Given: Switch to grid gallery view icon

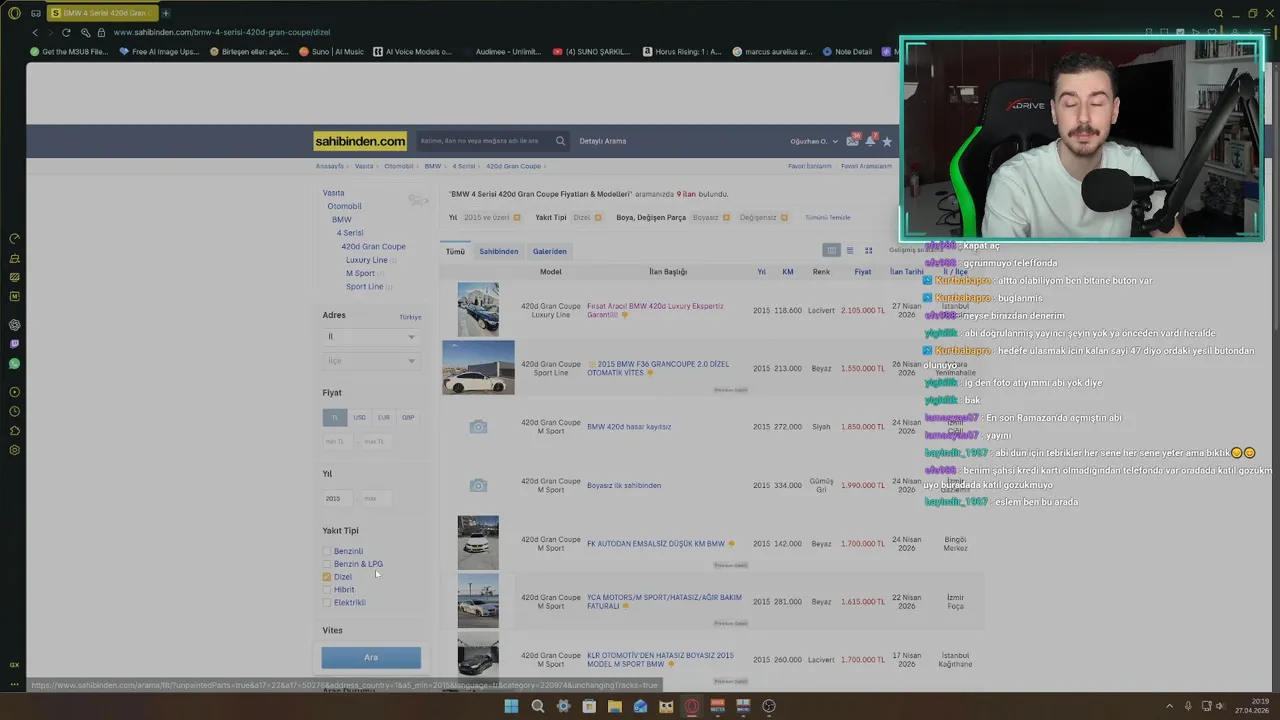Looking at the screenshot, I should (868, 250).
